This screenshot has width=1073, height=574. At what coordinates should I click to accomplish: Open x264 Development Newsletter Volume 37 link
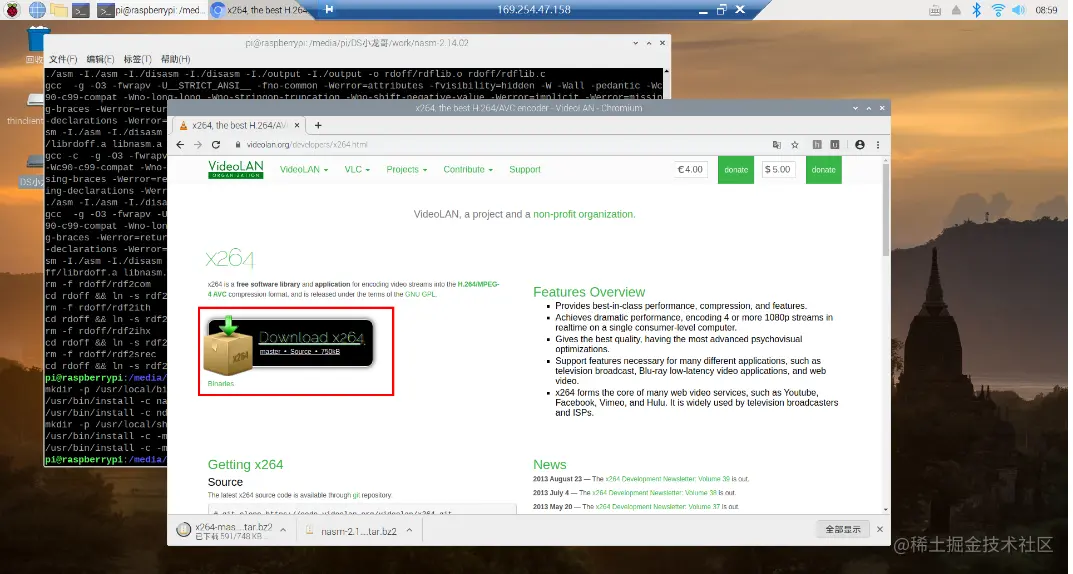658,506
